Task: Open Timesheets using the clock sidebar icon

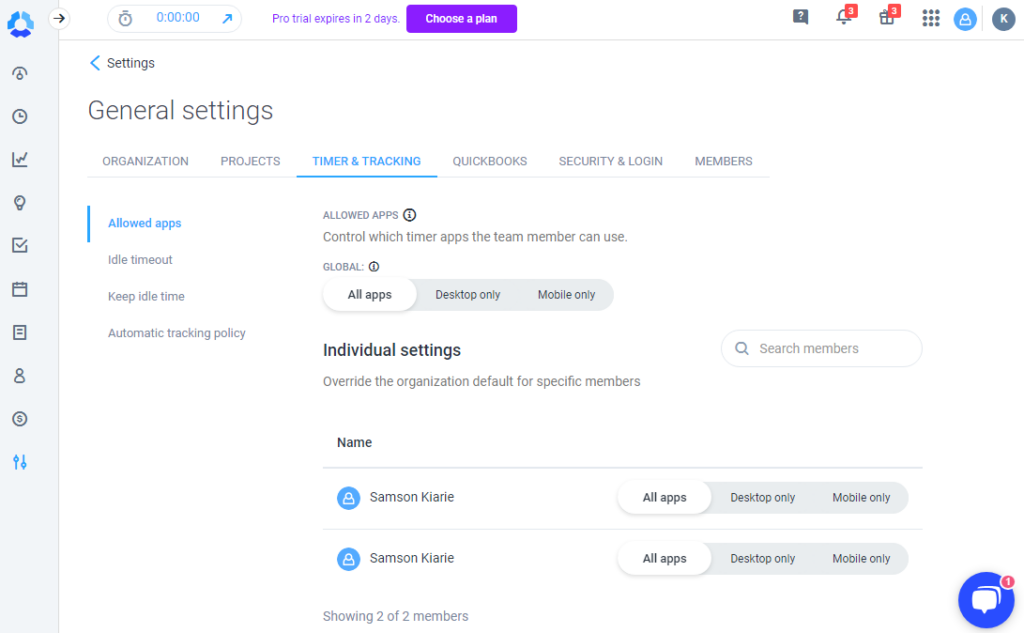Action: point(18,116)
